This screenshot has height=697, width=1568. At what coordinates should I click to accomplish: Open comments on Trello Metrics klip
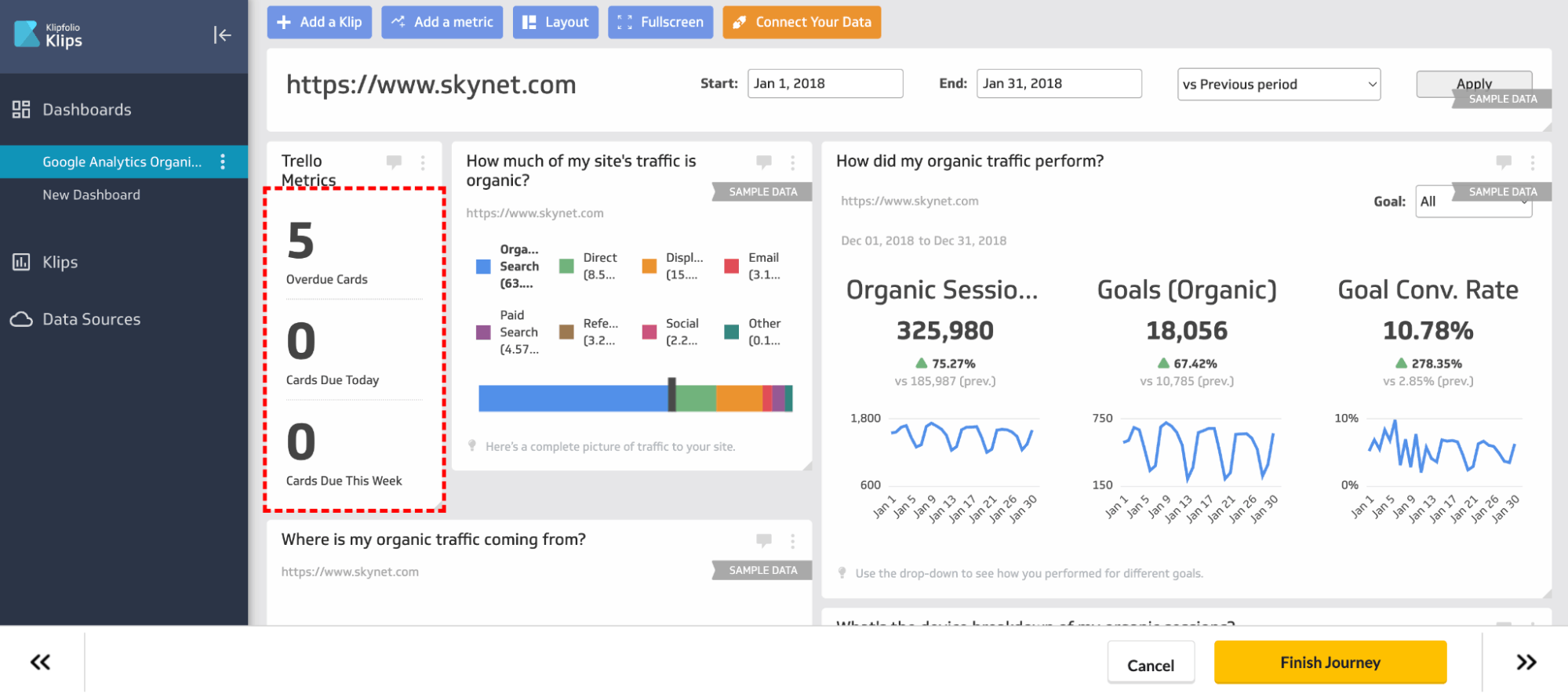point(394,162)
